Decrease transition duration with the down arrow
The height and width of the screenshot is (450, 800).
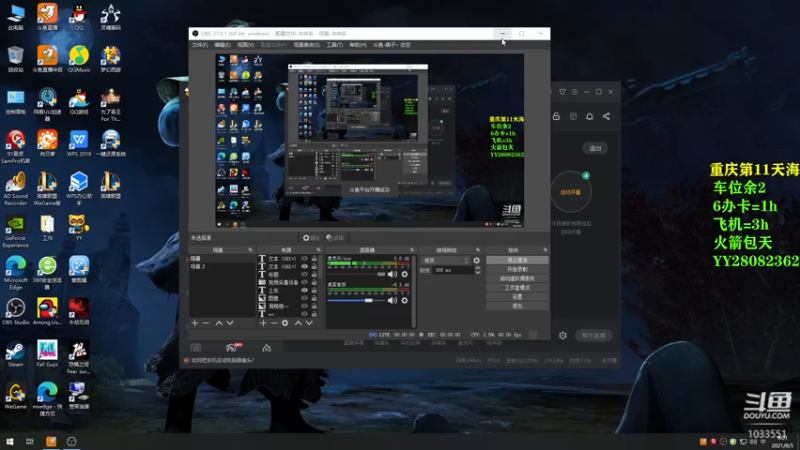pos(478,272)
